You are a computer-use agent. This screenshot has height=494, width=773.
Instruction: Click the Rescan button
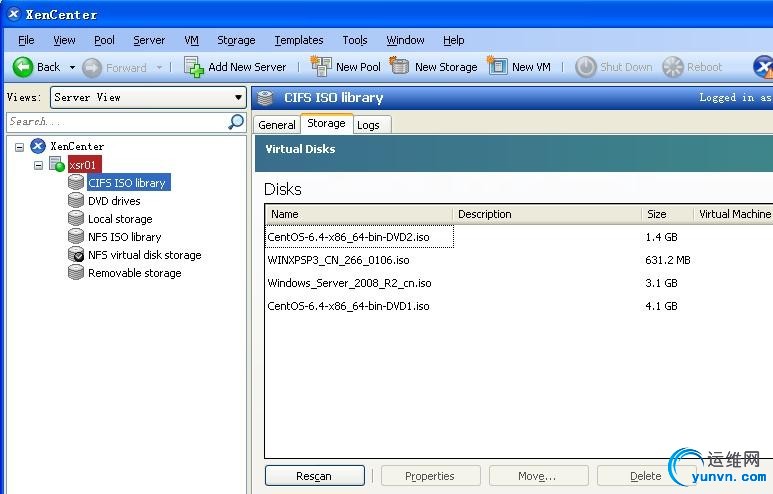tap(315, 476)
